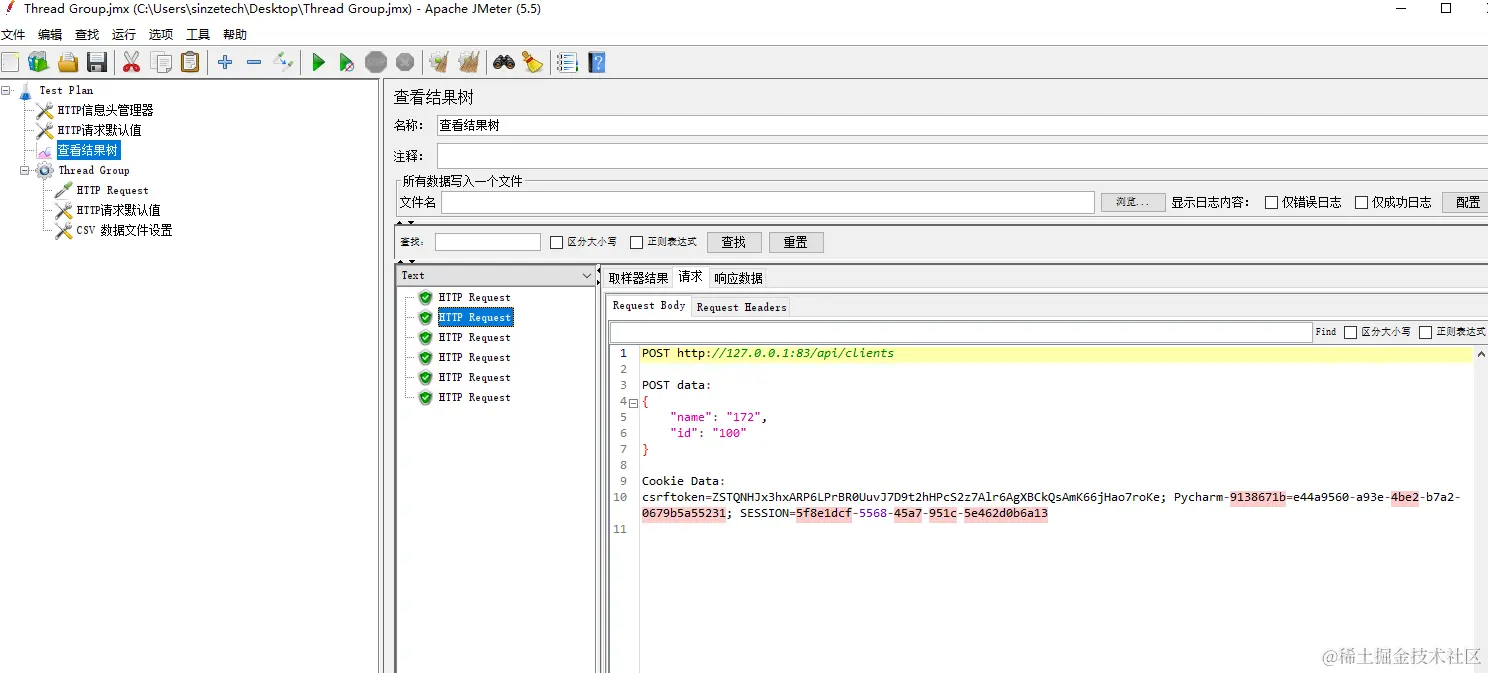Open the Text renderer dropdown
The height and width of the screenshot is (673, 1488).
pyautogui.click(x=497, y=275)
